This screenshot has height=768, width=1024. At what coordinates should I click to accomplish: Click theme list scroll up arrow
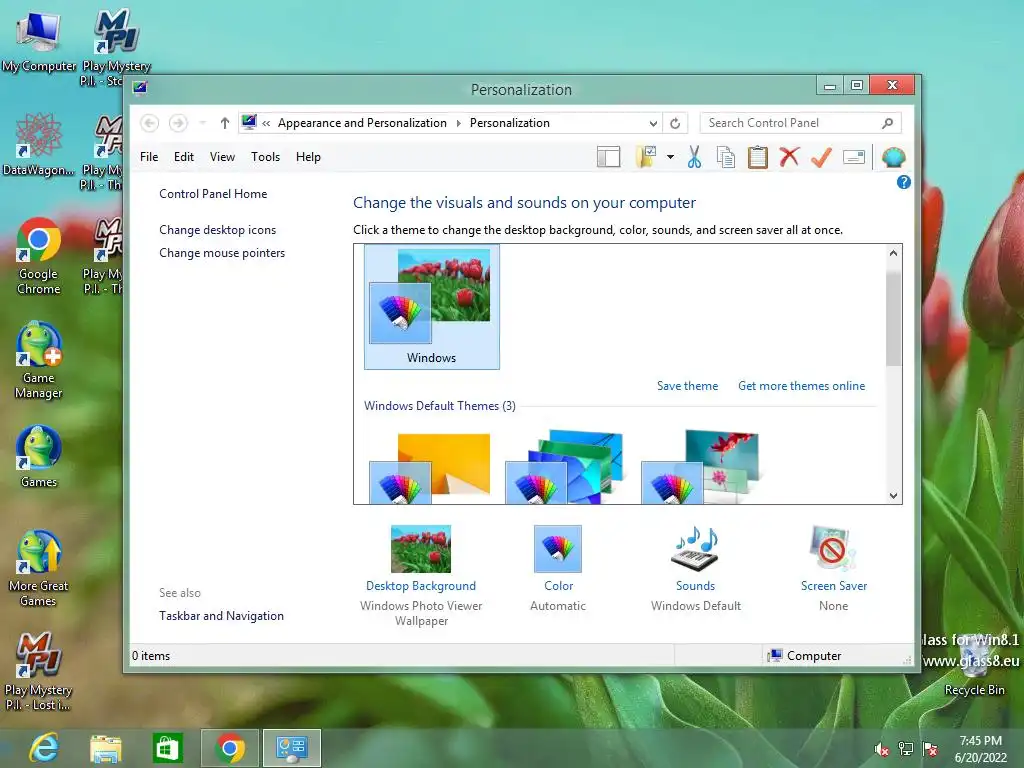pos(893,253)
